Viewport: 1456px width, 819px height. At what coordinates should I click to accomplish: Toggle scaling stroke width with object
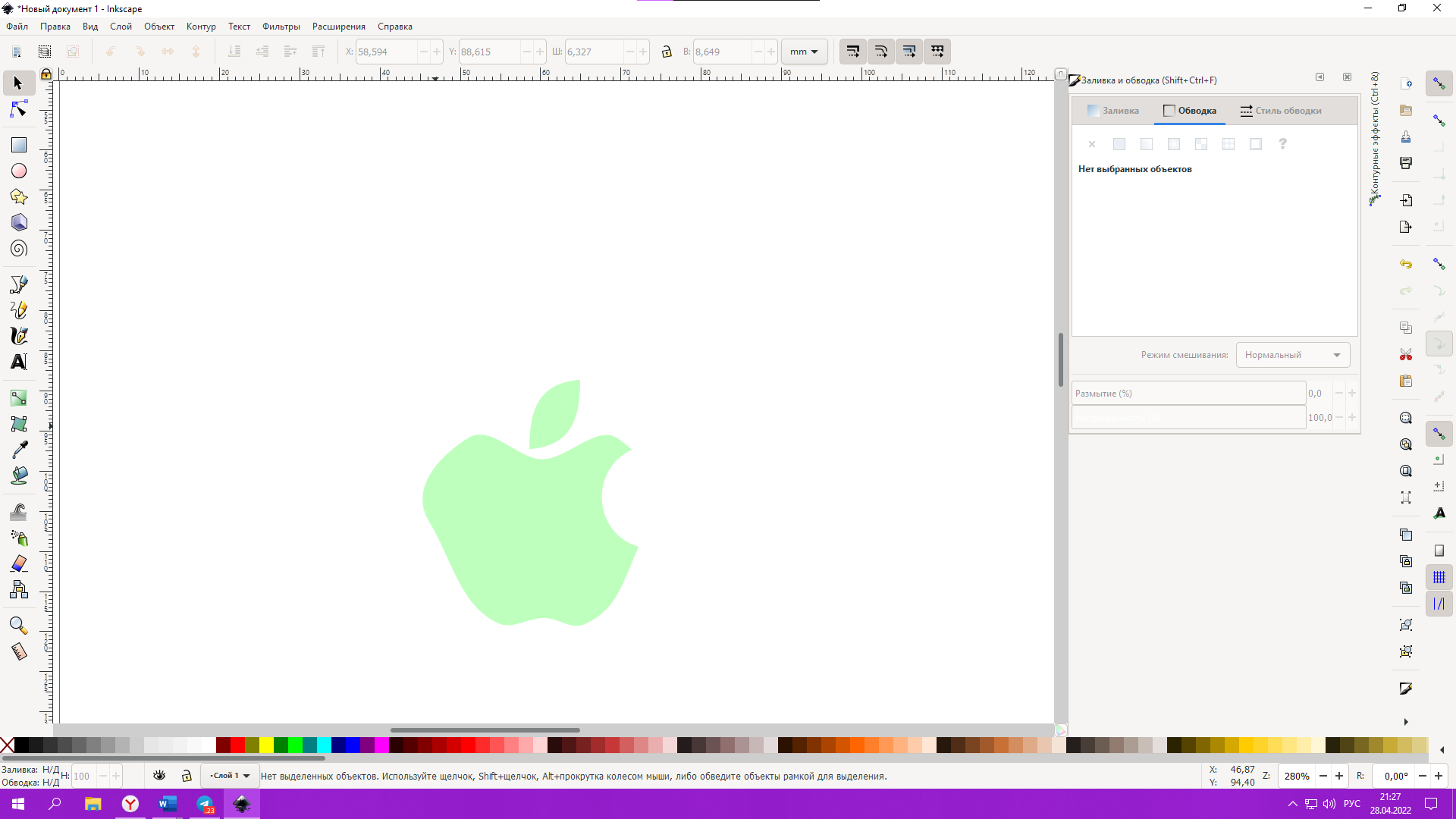tap(853, 52)
